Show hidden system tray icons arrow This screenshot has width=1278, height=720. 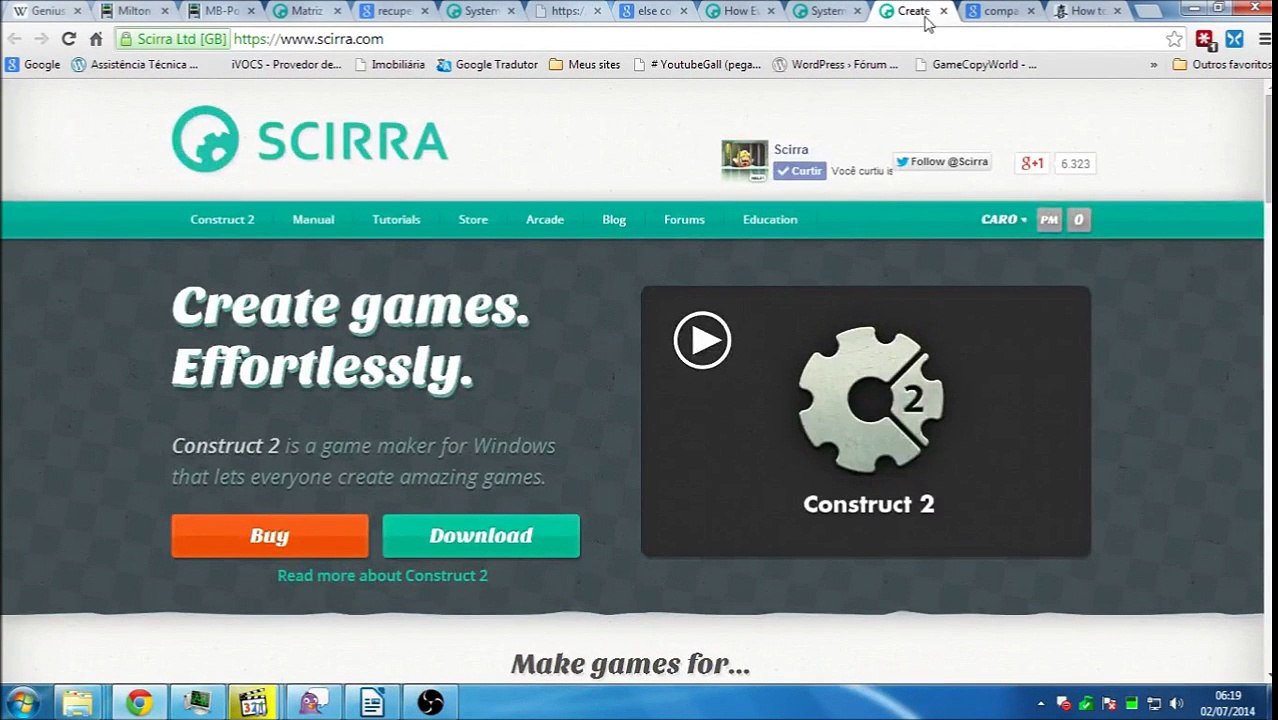[x=1040, y=704]
